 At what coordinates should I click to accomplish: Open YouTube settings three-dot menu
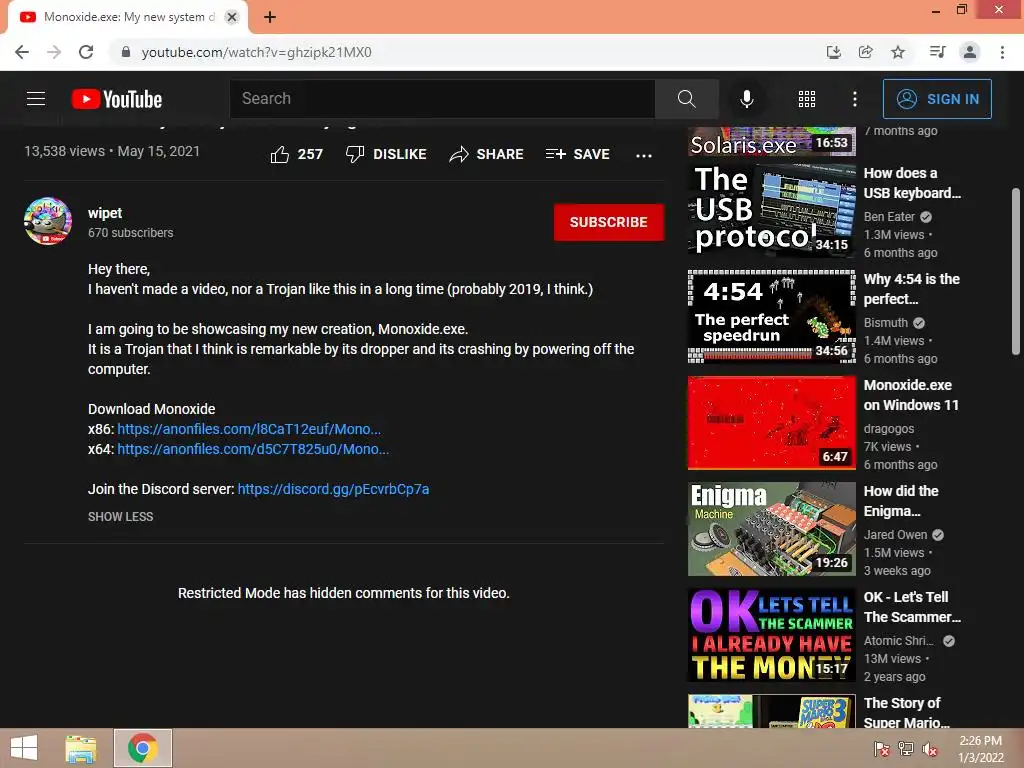click(x=854, y=99)
